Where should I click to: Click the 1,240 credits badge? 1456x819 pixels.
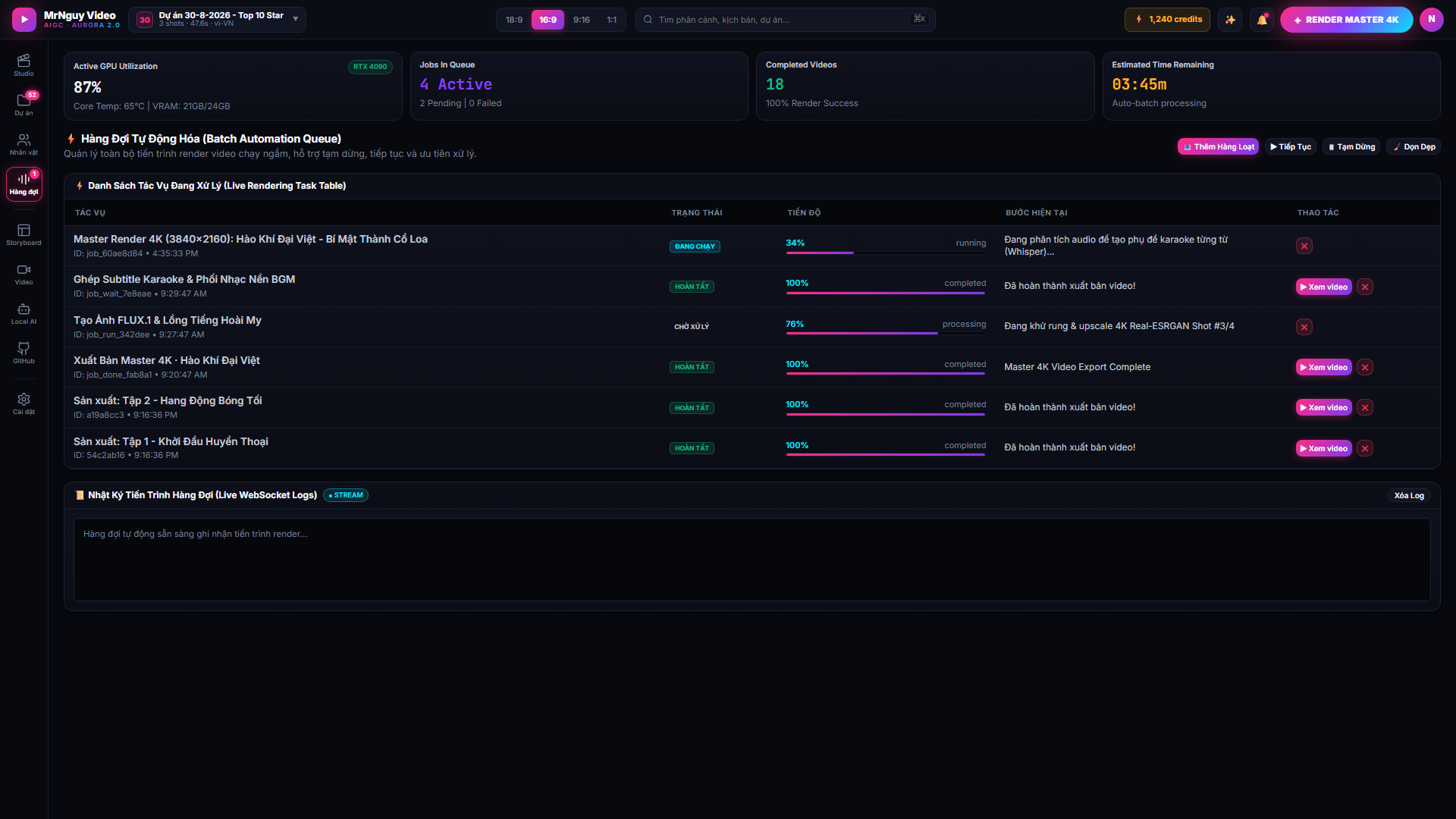(1167, 20)
